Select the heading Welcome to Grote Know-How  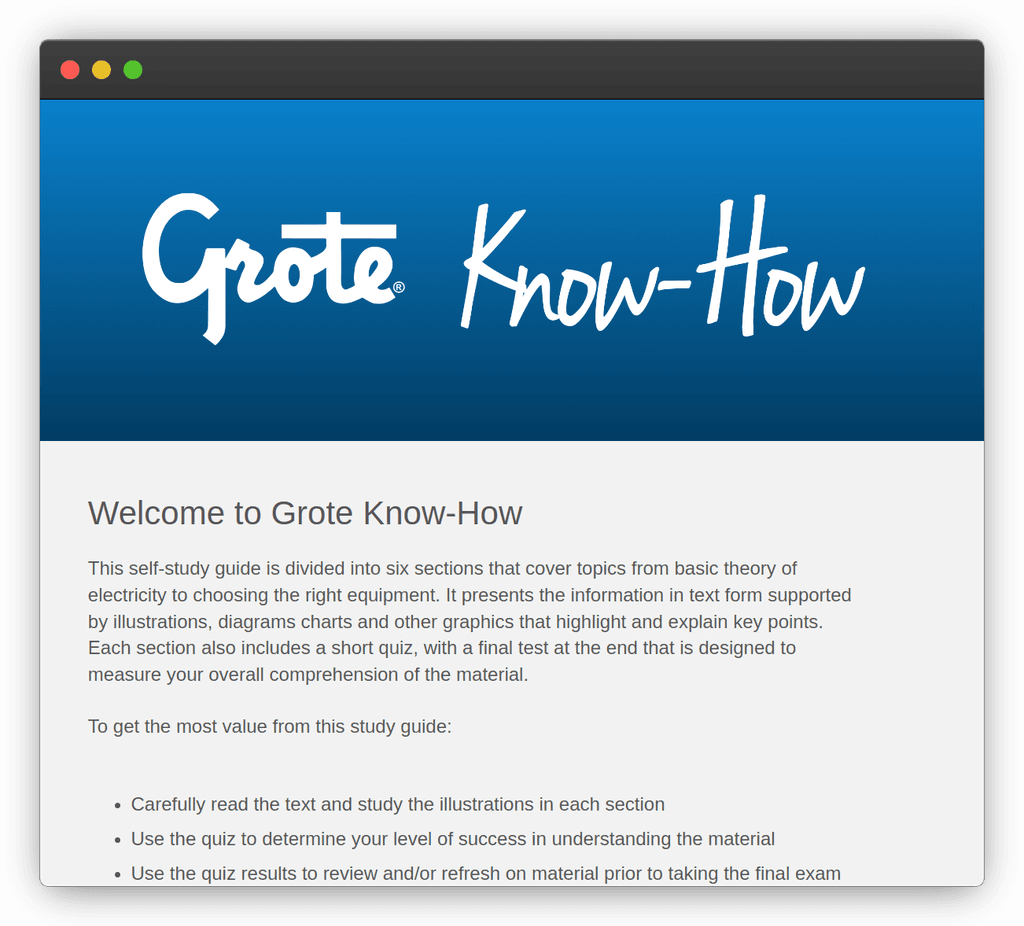pos(305,513)
